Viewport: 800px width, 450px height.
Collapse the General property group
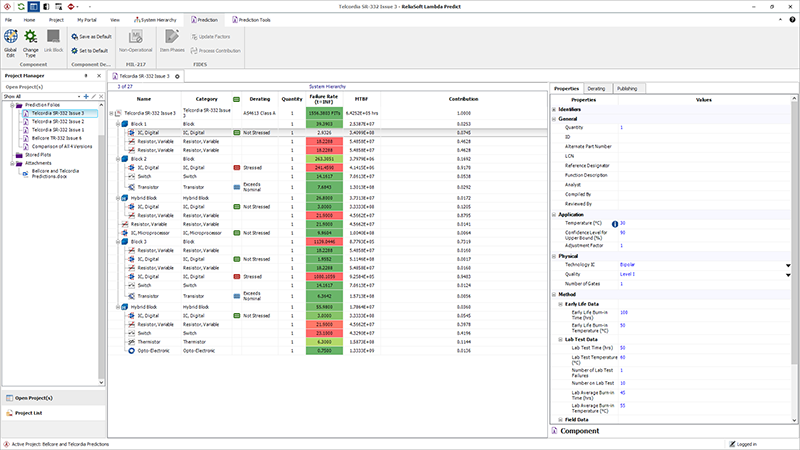coord(554,119)
